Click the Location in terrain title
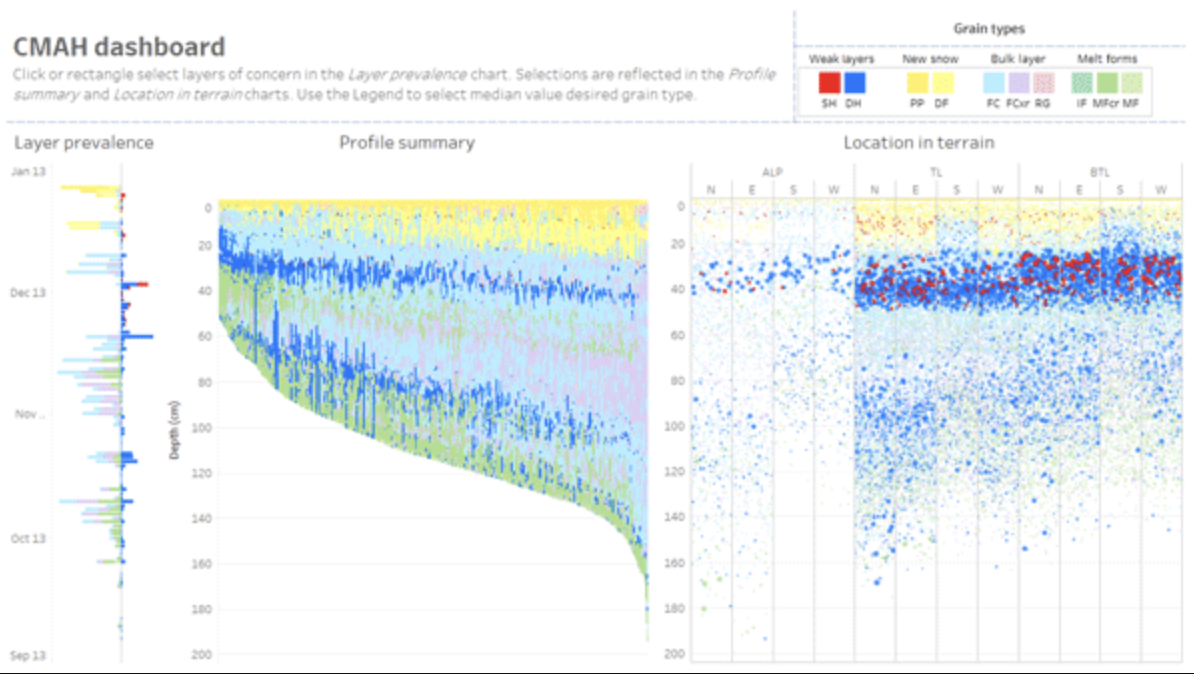Image resolution: width=1194 pixels, height=674 pixels. click(x=919, y=143)
